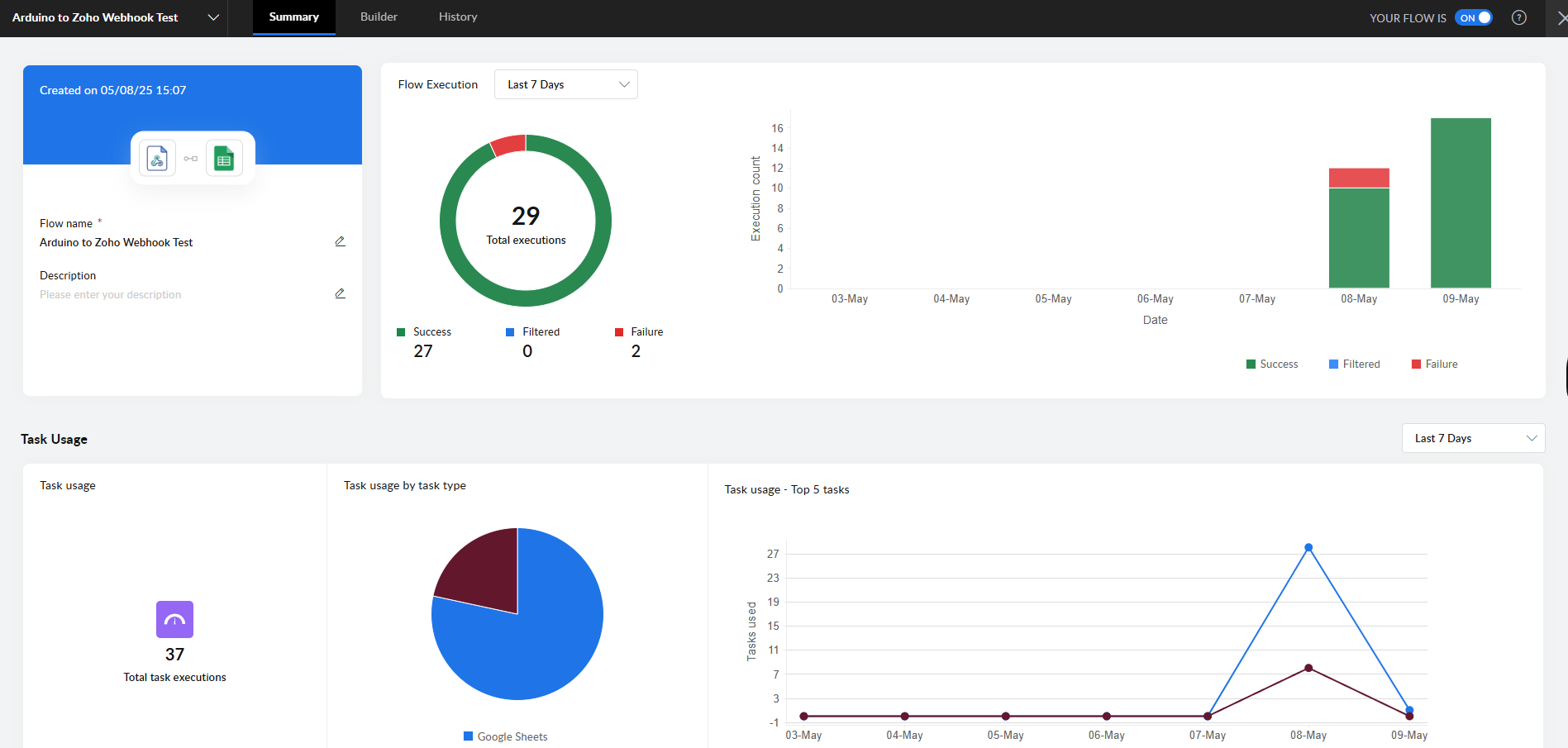Image resolution: width=1568 pixels, height=748 pixels.
Task: Click the 37 Total task executions value
Action: [x=174, y=655]
